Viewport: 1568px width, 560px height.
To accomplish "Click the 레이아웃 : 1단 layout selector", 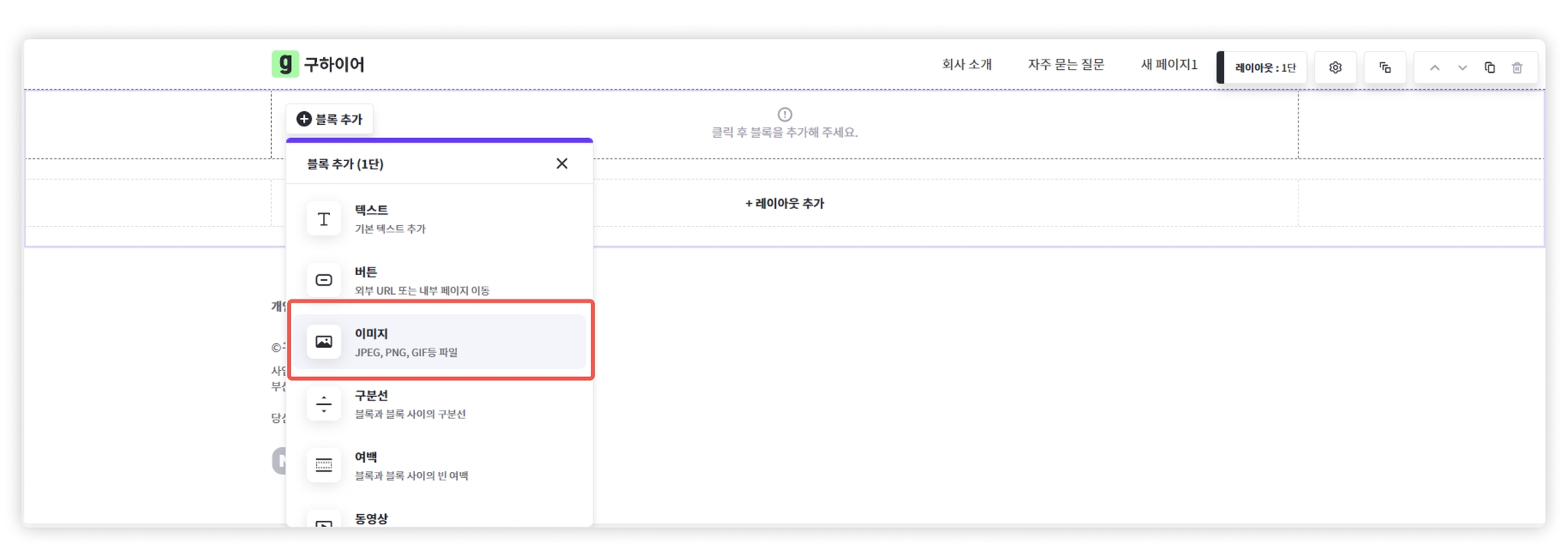I will click(x=1264, y=67).
